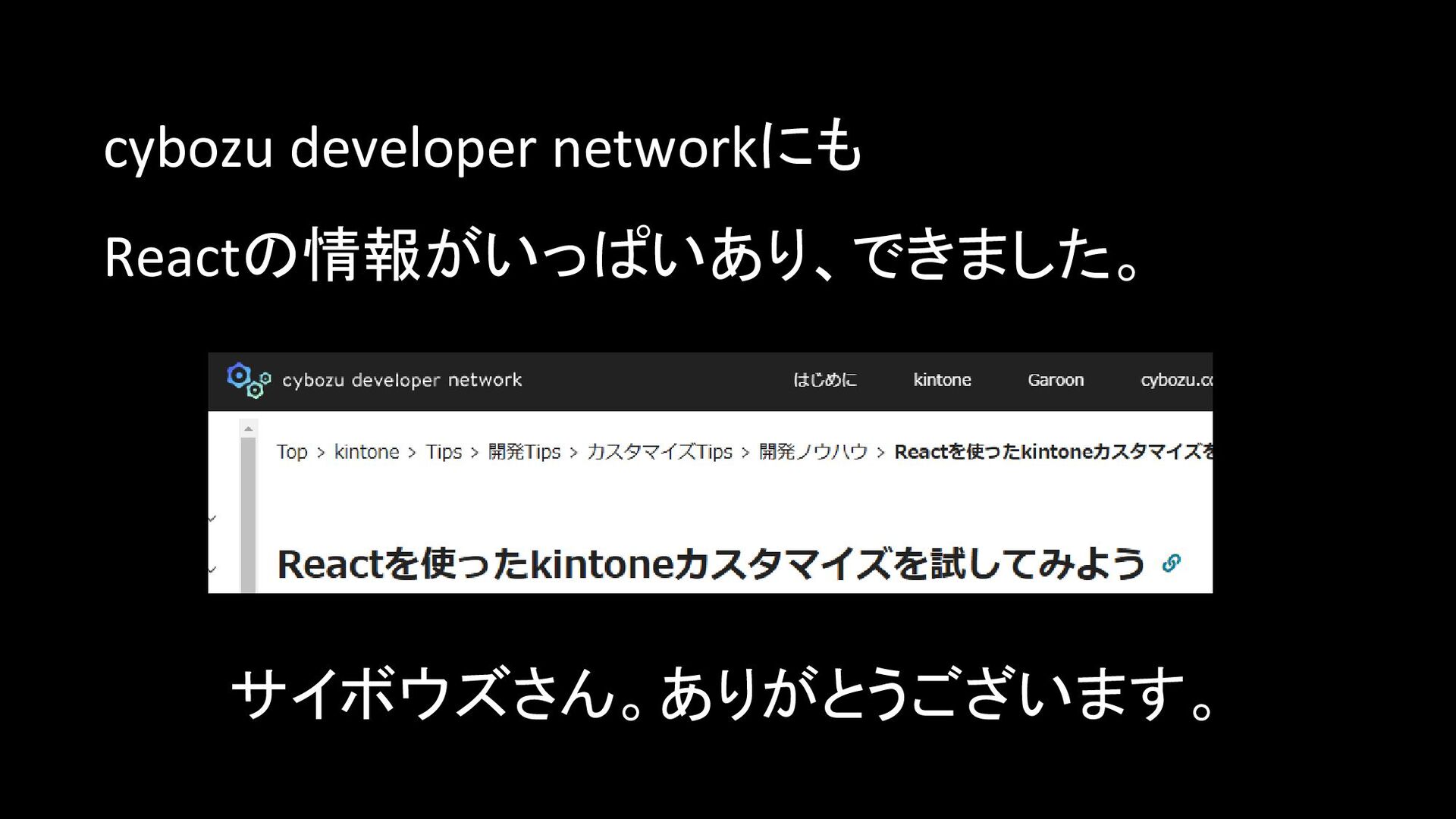Open the カスタマイズTips breadcrumb link
Viewport: 1456px width, 819px height.
660,453
